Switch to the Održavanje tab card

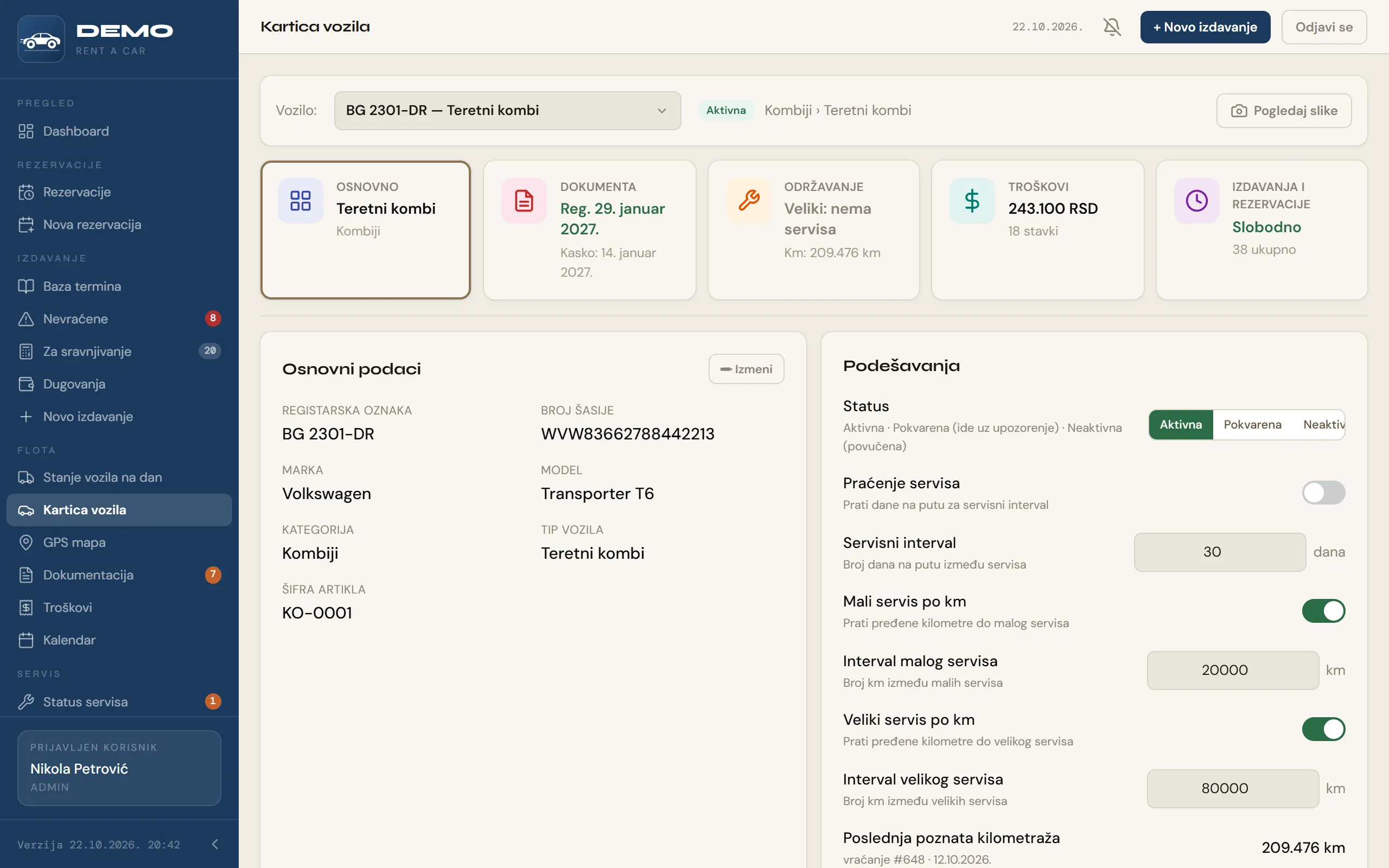point(813,229)
